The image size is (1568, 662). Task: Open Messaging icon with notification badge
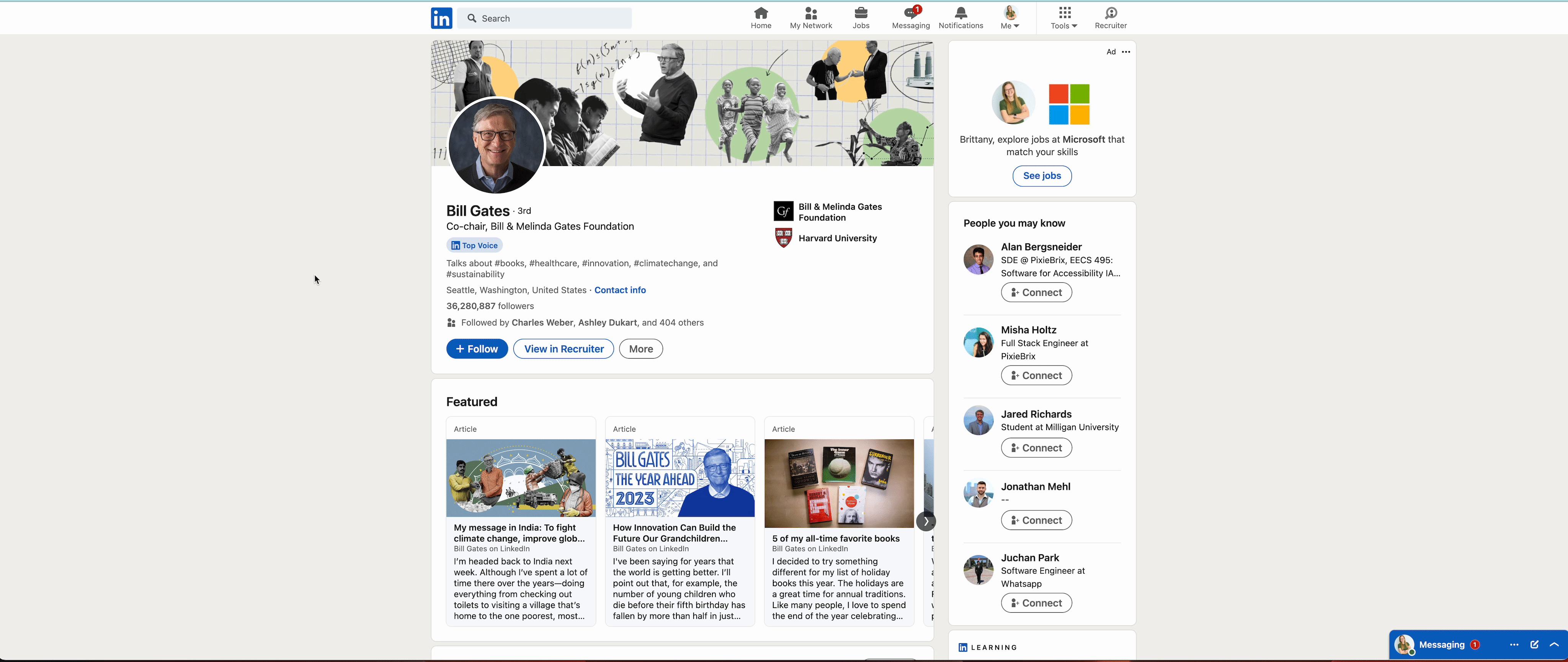point(911,18)
